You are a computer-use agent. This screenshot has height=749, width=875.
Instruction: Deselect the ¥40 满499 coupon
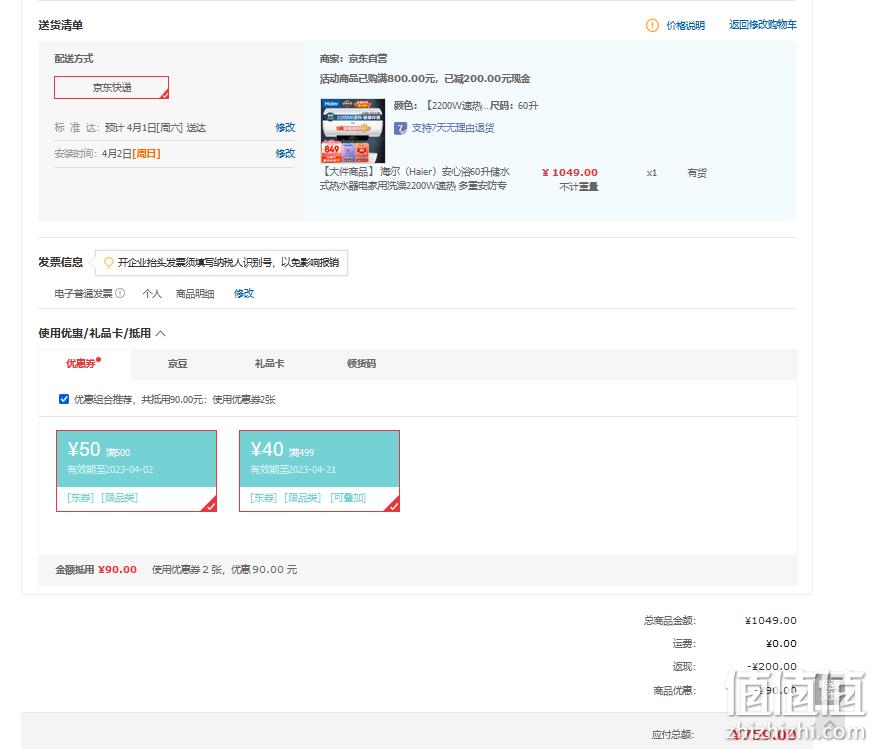tap(319, 470)
